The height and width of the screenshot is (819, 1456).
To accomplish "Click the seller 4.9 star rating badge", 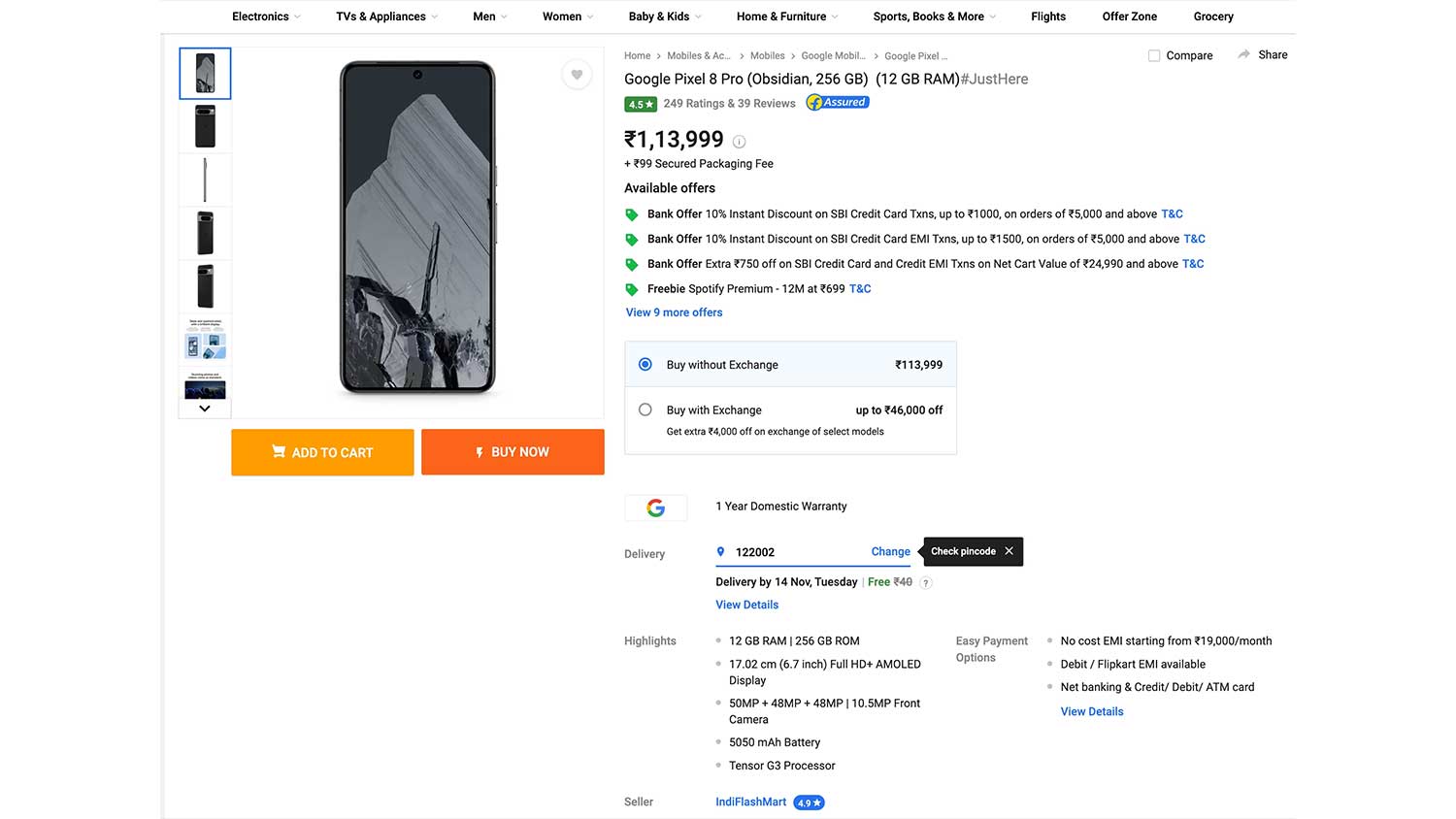I will 809,803.
